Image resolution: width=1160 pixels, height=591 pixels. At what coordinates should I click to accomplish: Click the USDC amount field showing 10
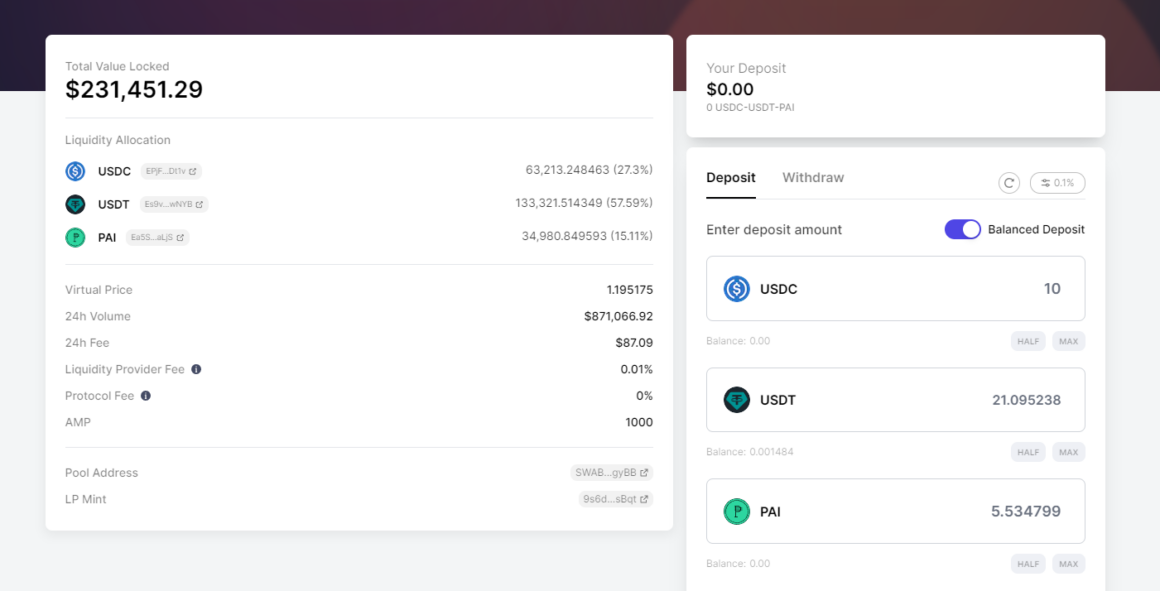pyautogui.click(x=1052, y=289)
